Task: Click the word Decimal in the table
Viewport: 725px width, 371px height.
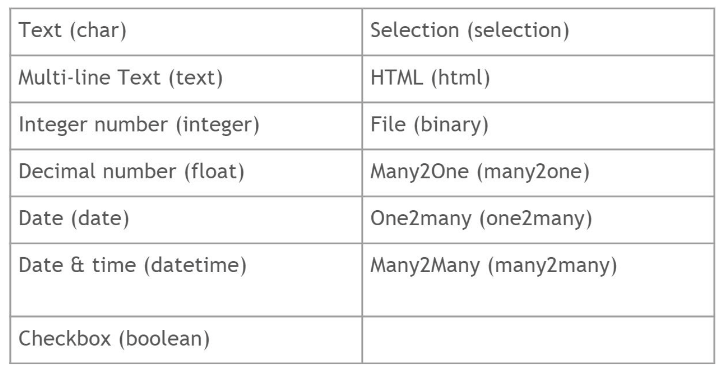Action: (x=56, y=171)
